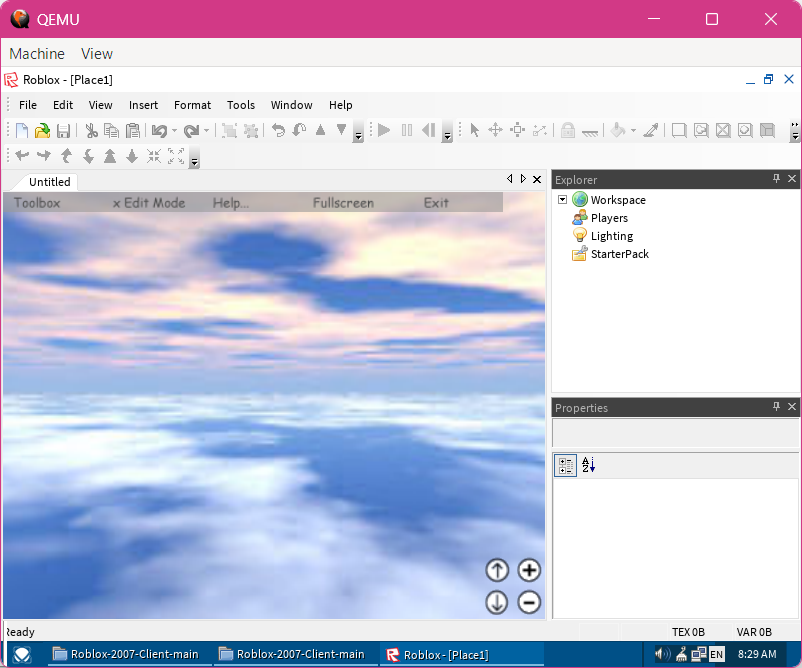Group the selected parts using the Group icon

point(230,130)
